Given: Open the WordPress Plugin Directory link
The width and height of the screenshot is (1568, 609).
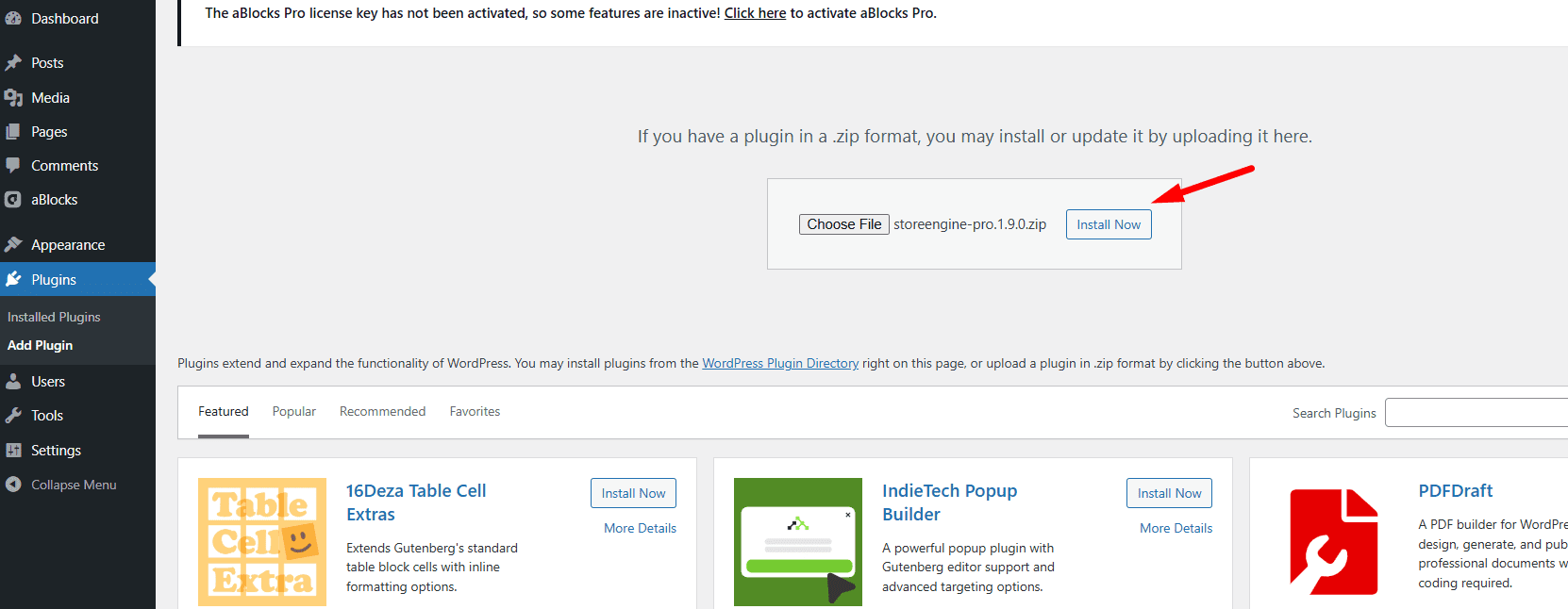Looking at the screenshot, I should click(780, 364).
